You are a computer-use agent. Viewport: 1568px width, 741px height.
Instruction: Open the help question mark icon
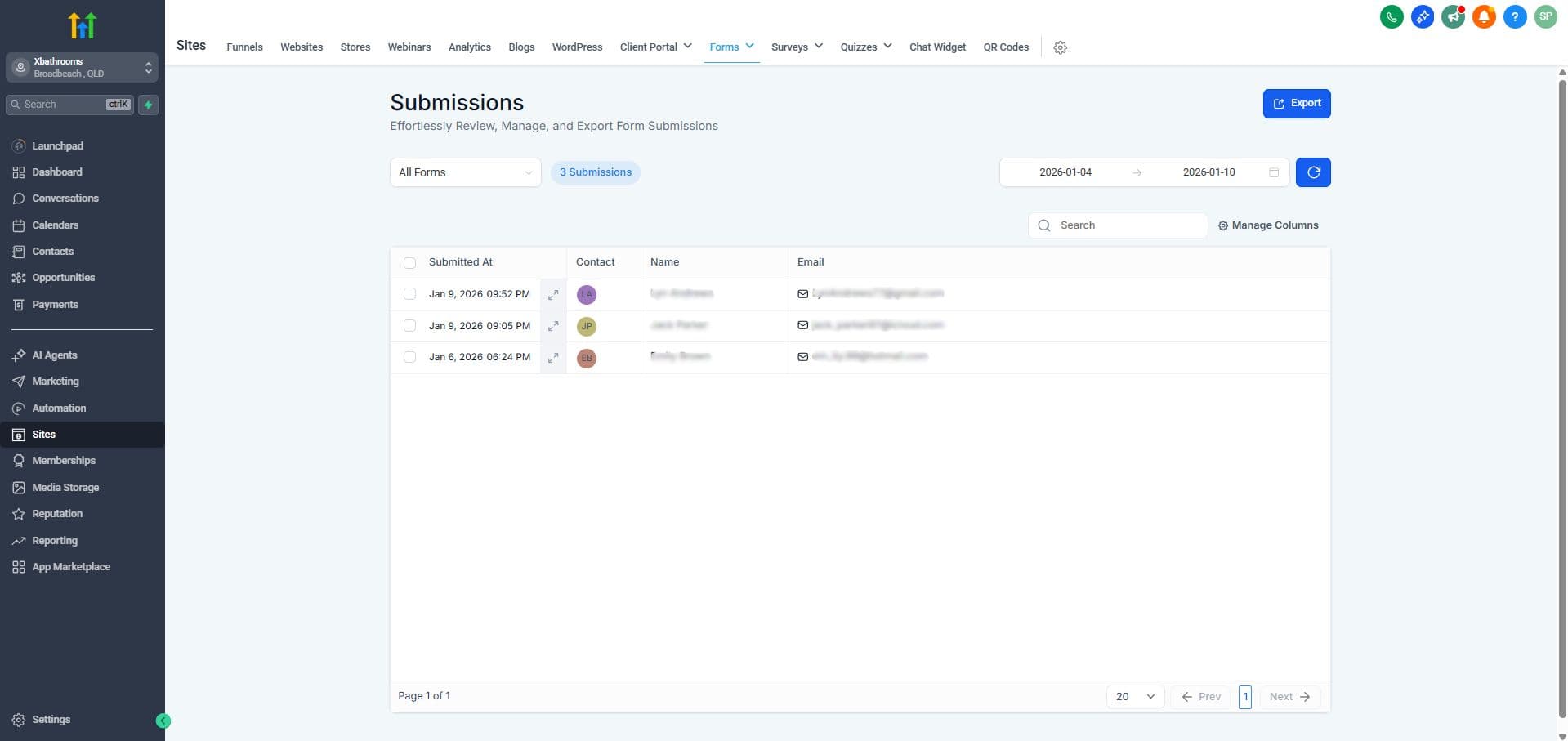coord(1516,16)
